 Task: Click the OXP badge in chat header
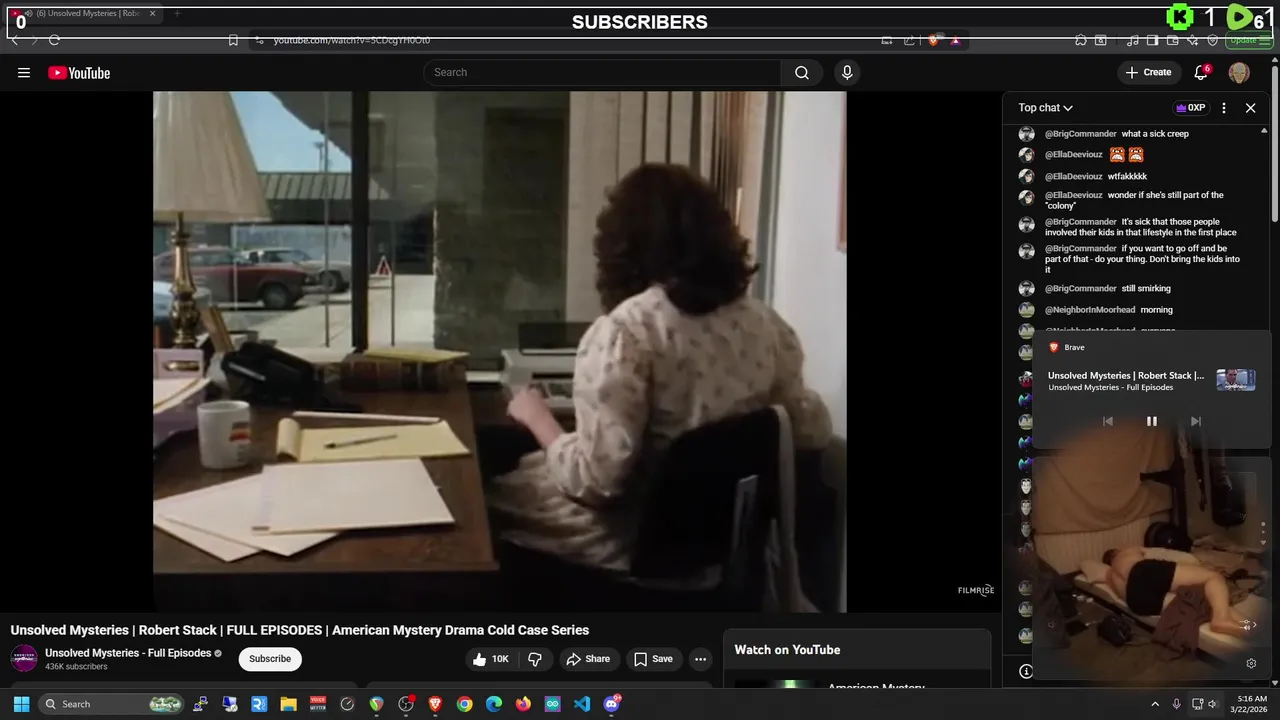[1190, 108]
